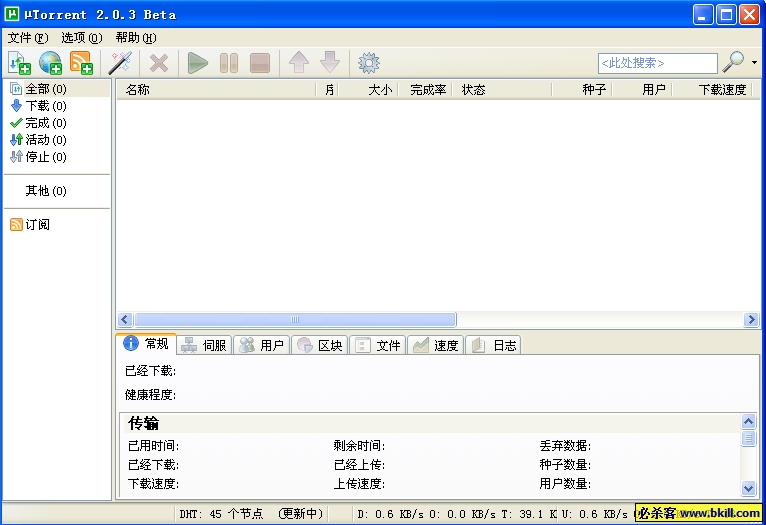Click the Add Torrent toolbar icon
The width and height of the screenshot is (766, 525).
[x=19, y=63]
